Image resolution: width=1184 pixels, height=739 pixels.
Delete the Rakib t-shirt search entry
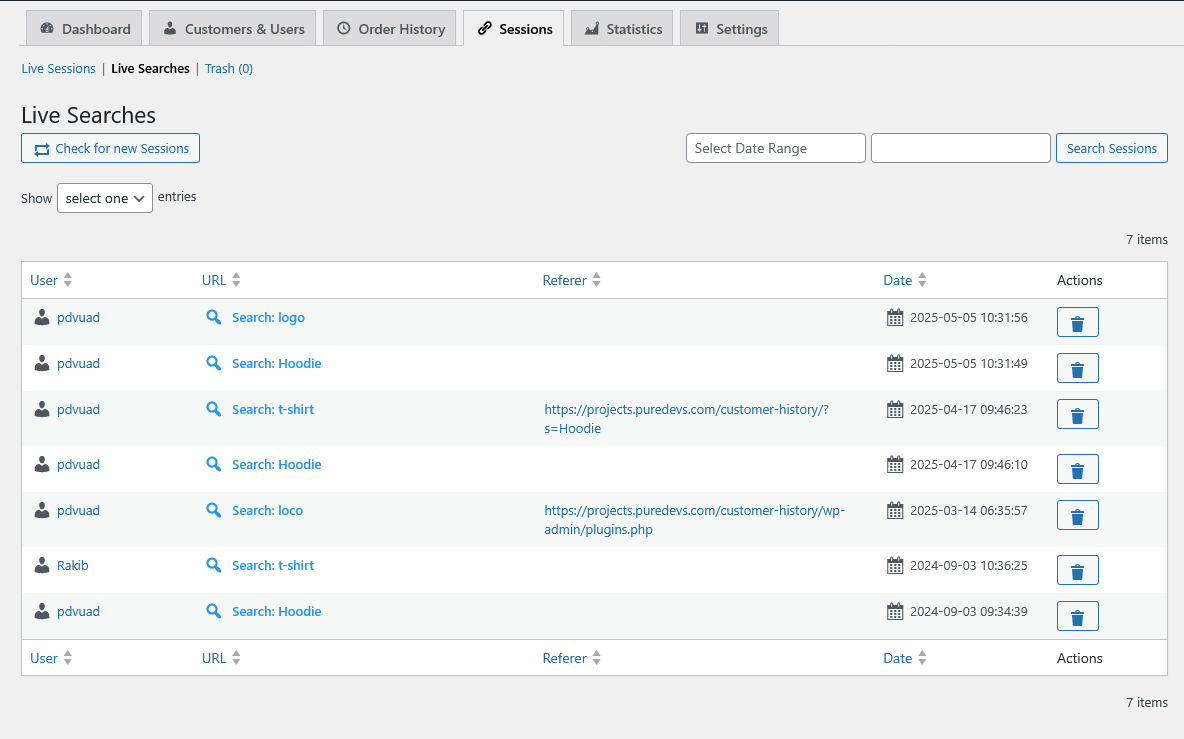click(1077, 570)
